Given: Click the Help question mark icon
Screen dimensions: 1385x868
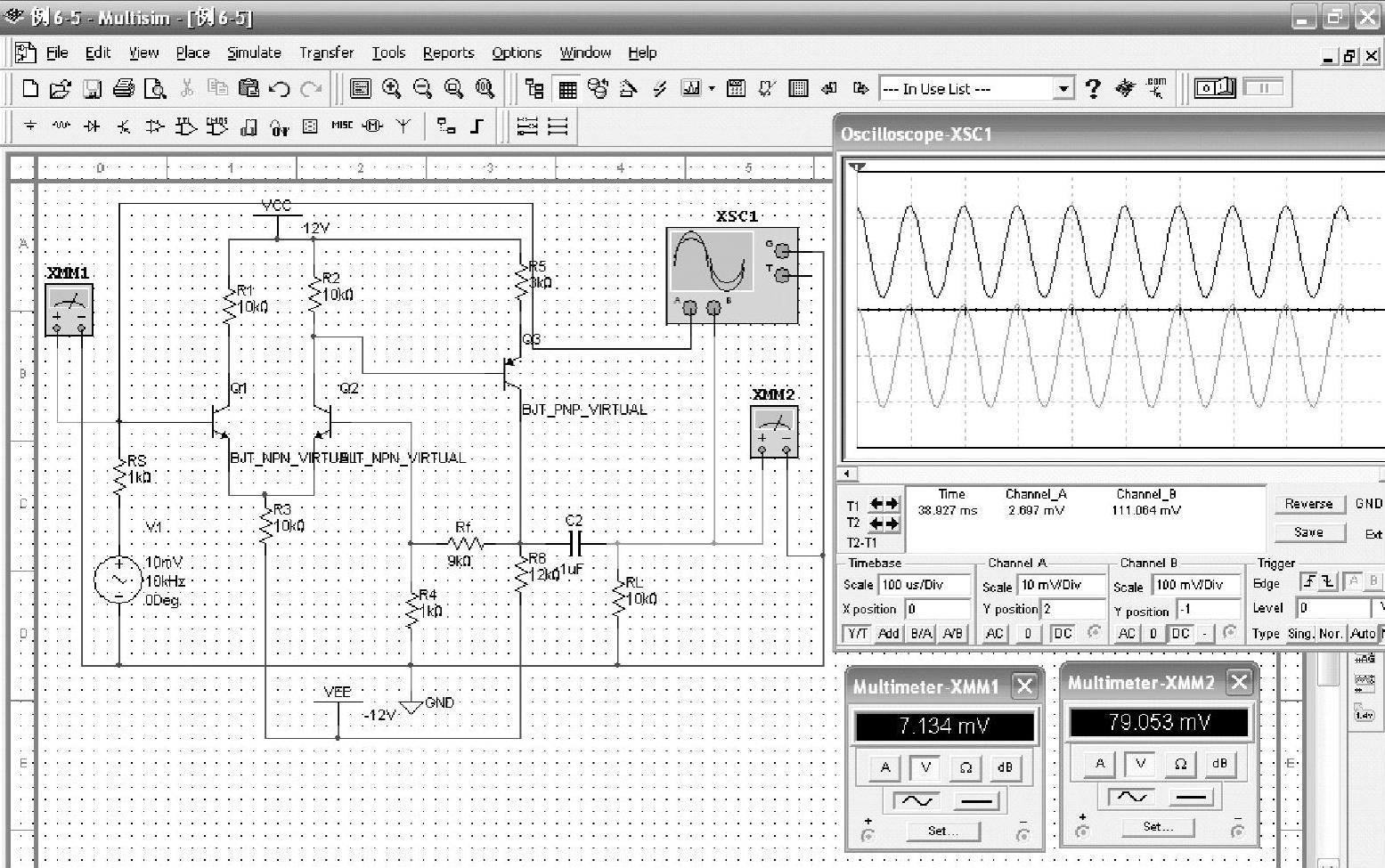Looking at the screenshot, I should [1093, 88].
